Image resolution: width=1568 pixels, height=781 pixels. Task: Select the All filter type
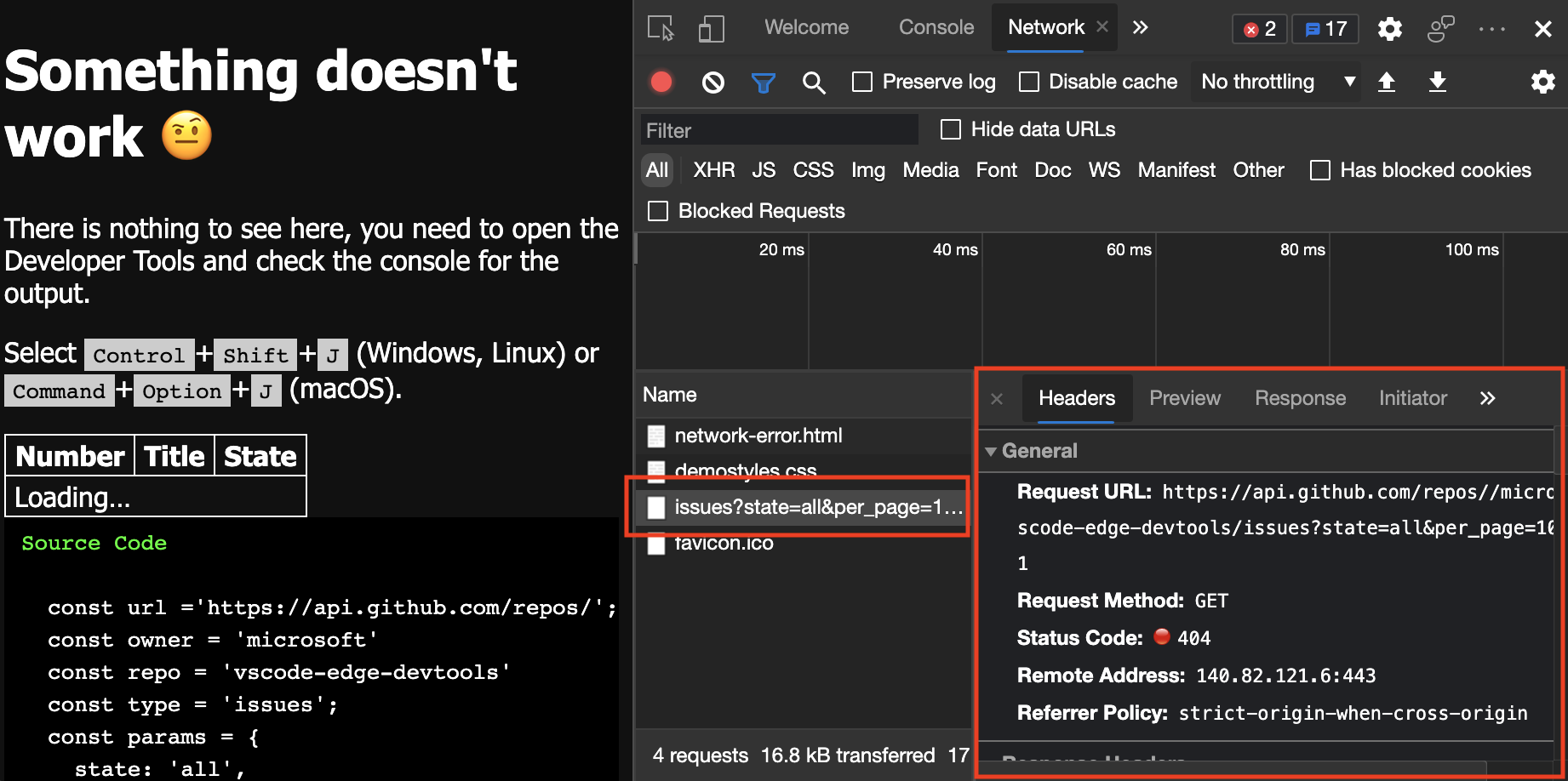(657, 170)
